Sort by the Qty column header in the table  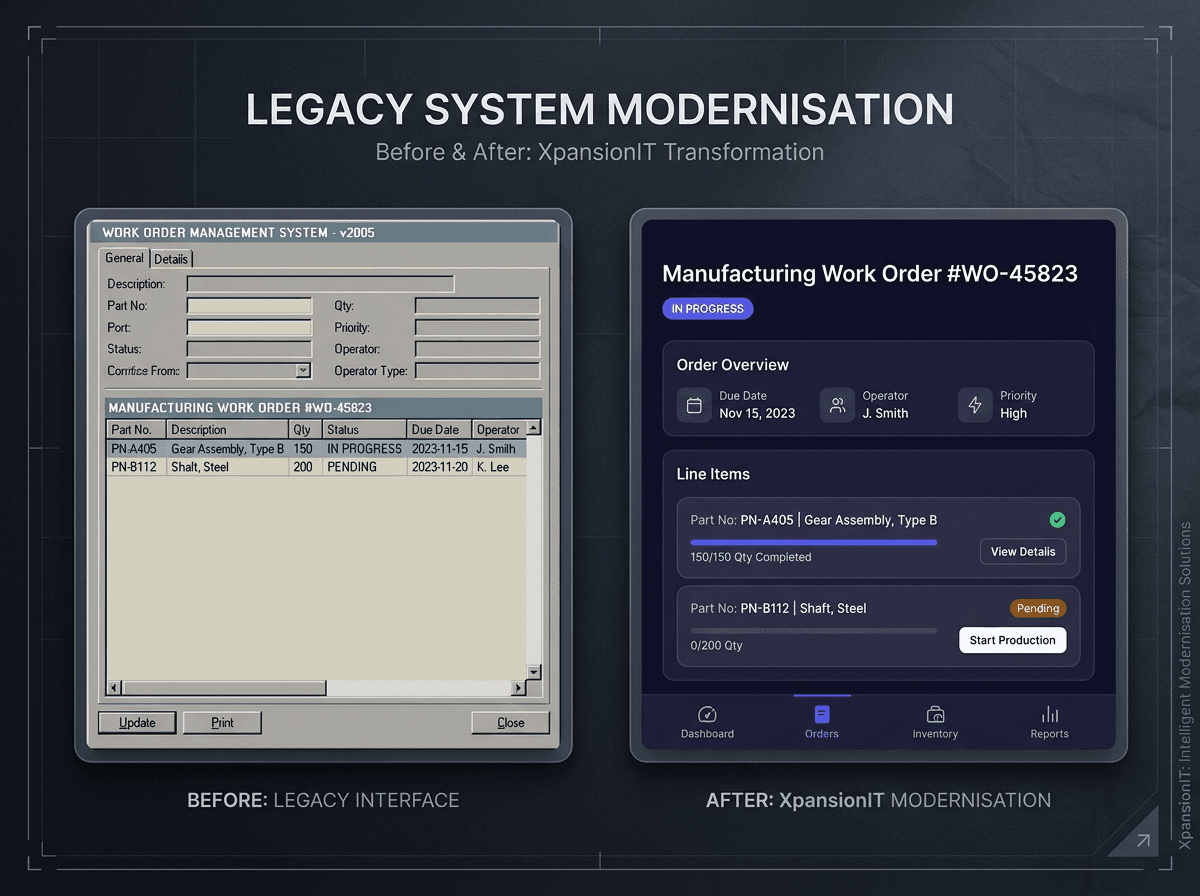point(305,429)
